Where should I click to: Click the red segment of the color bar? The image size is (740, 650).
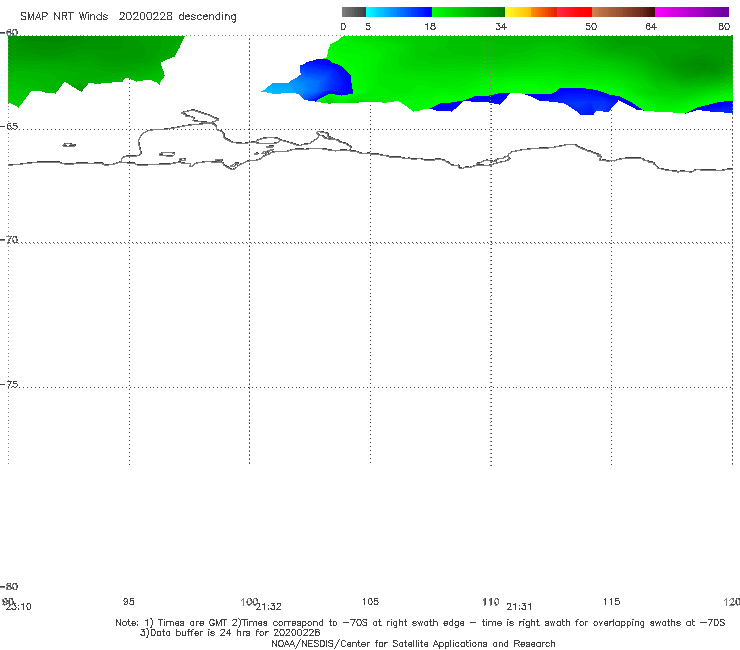[574, 12]
